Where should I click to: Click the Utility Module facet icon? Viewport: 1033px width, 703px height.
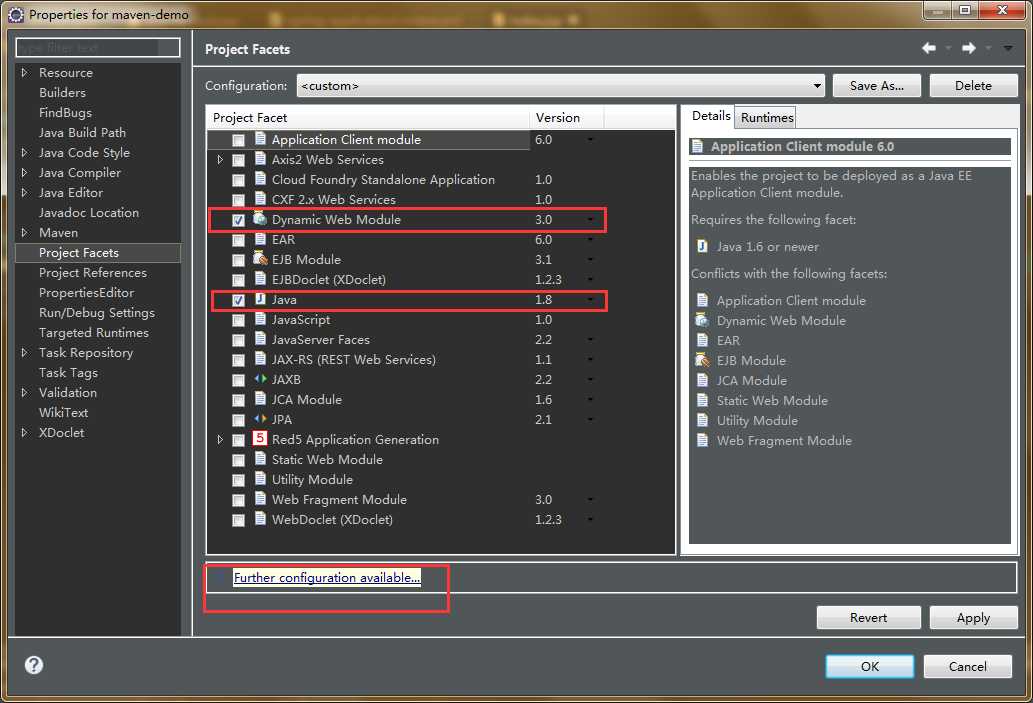click(x=260, y=478)
